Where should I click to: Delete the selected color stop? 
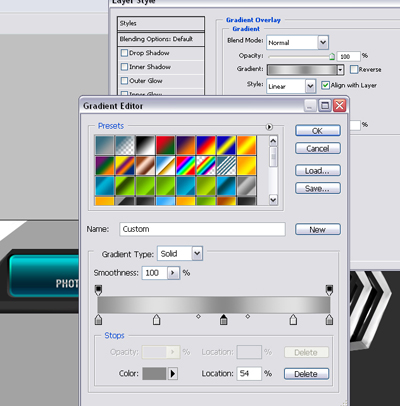(x=306, y=374)
